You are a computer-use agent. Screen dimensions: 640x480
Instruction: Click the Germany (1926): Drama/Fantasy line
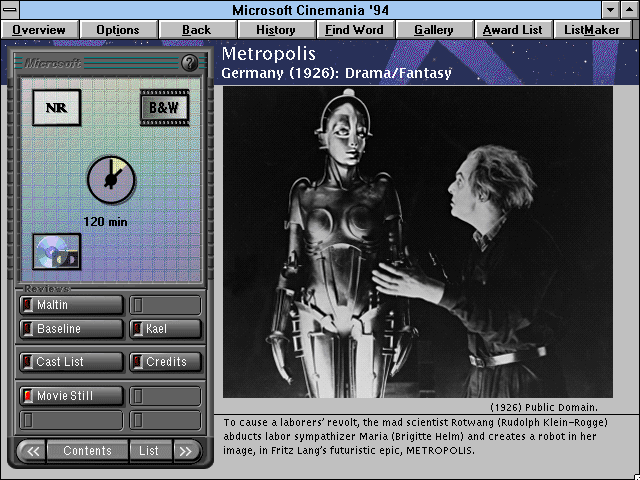[336, 73]
